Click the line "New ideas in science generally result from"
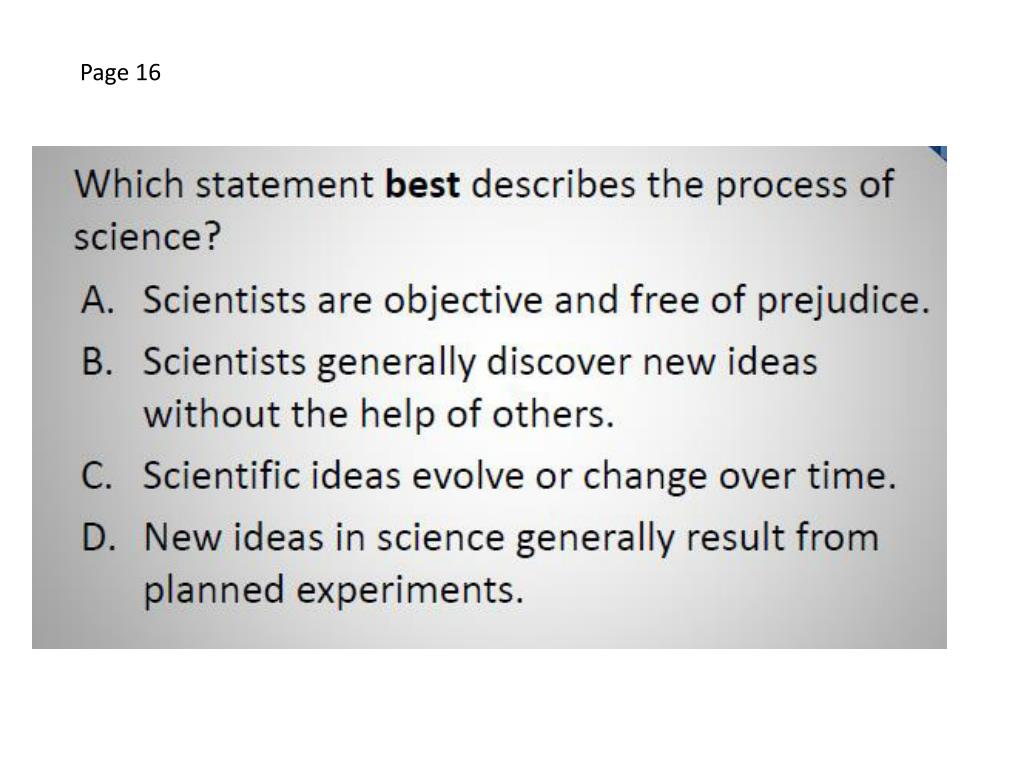The width and height of the screenshot is (1024, 768). coord(511,538)
